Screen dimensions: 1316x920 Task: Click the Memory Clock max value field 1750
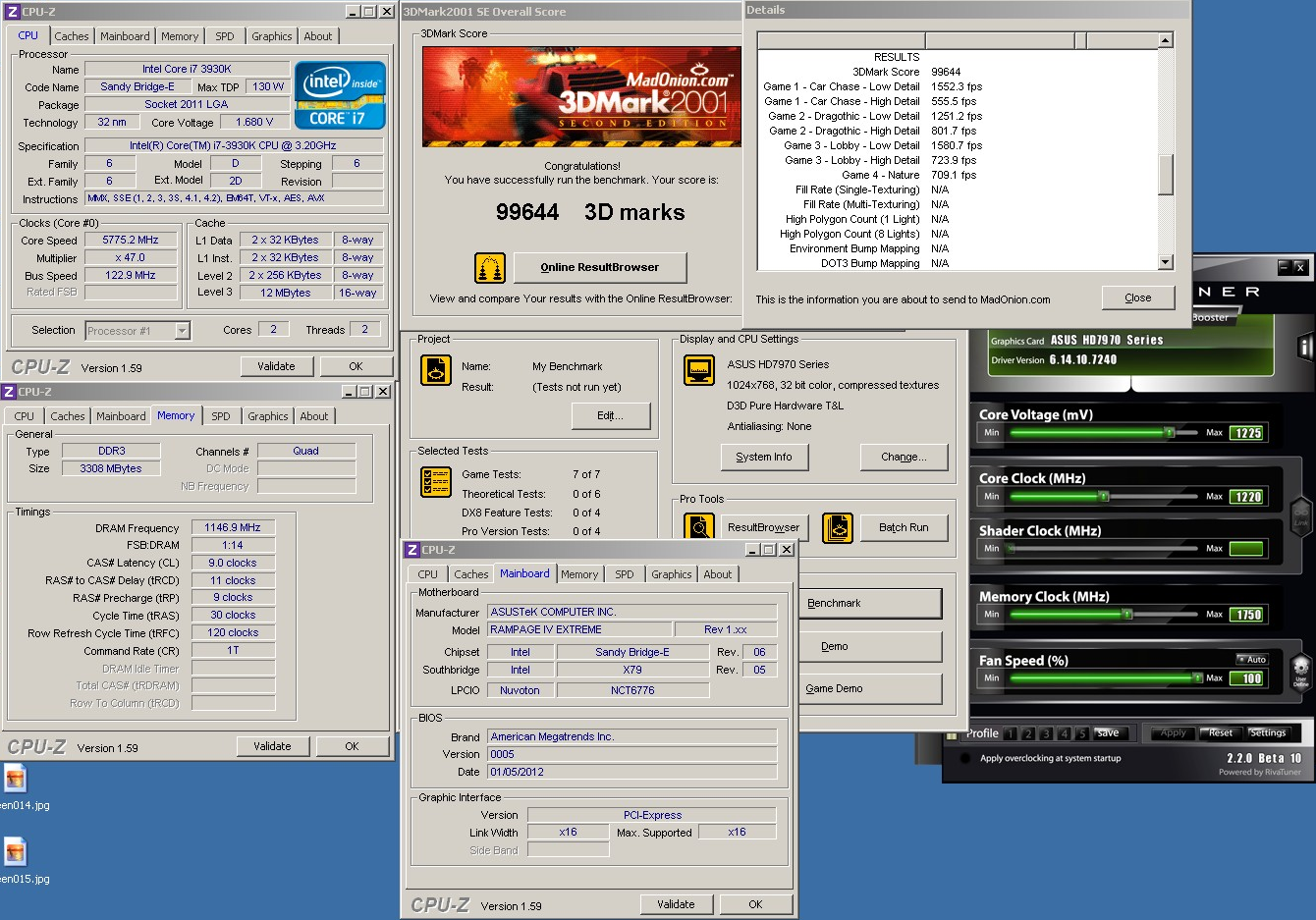1247,615
